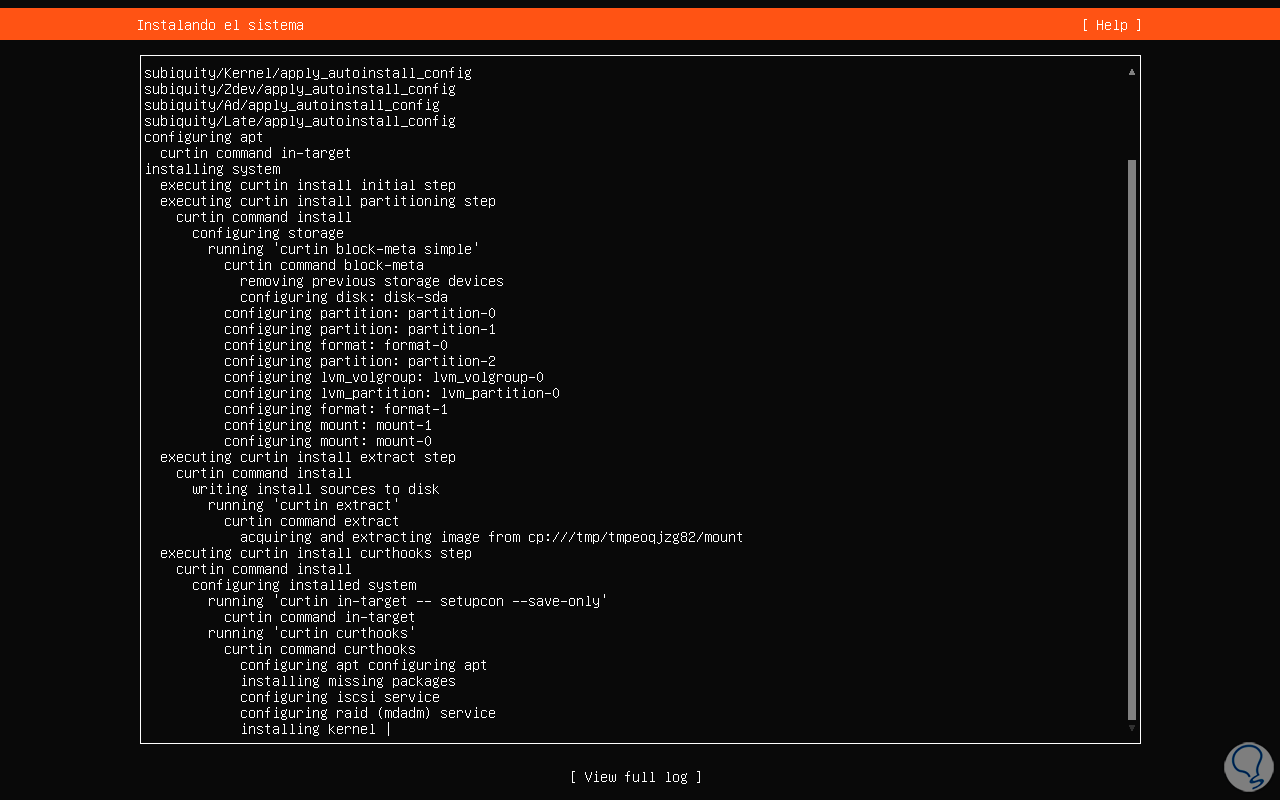This screenshot has width=1280, height=800.
Task: Select 'configuring raid (mdadm) service' line
Action: pos(367,713)
